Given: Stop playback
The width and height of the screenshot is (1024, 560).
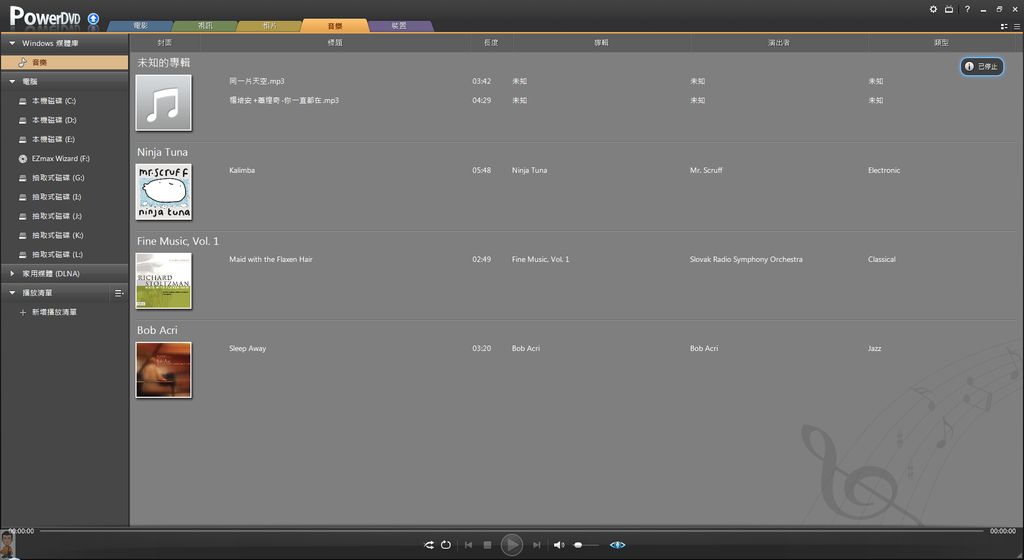Looking at the screenshot, I should tap(487, 545).
